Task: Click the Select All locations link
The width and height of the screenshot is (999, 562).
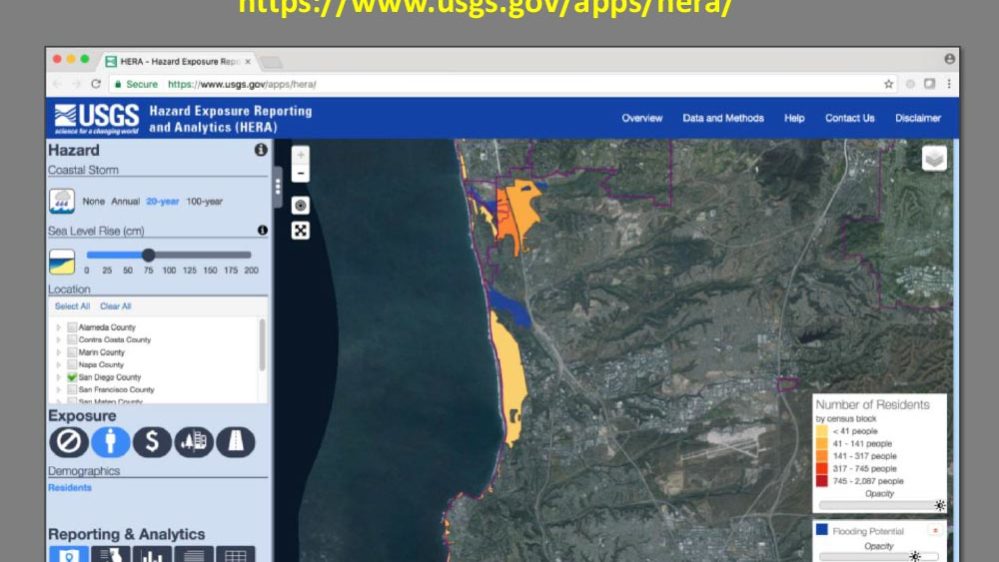Action: [72, 306]
